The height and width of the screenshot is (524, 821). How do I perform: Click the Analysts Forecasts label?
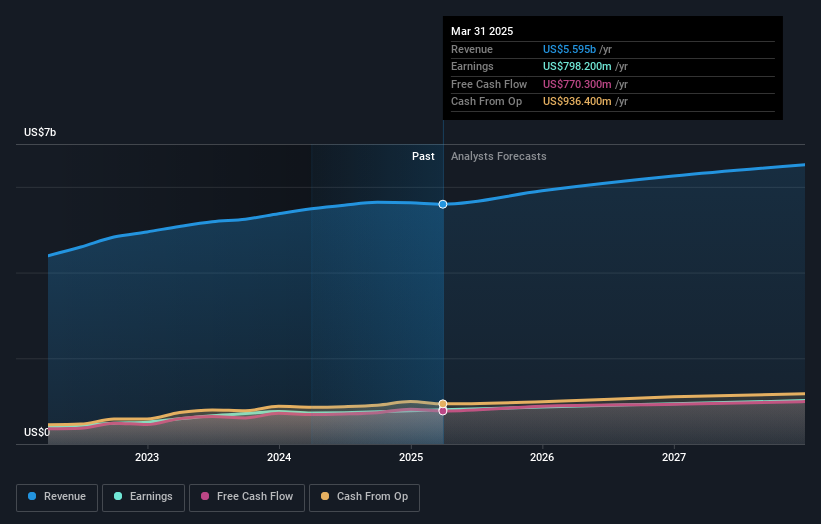point(498,157)
